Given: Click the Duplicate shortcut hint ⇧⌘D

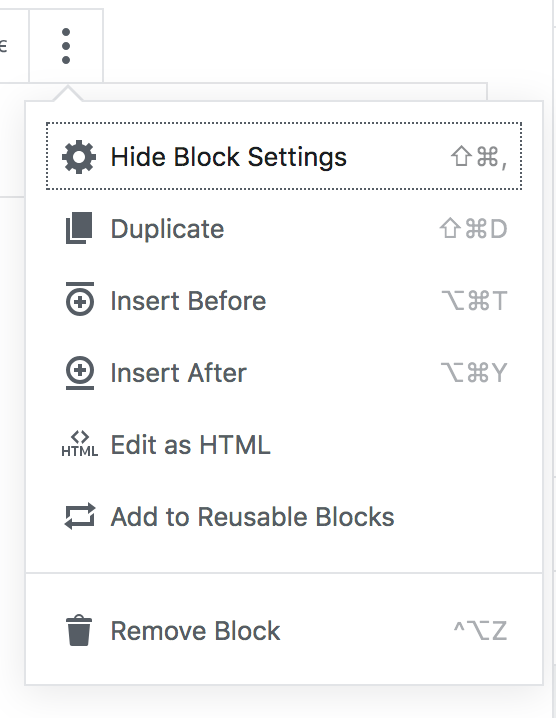Looking at the screenshot, I should tap(473, 228).
